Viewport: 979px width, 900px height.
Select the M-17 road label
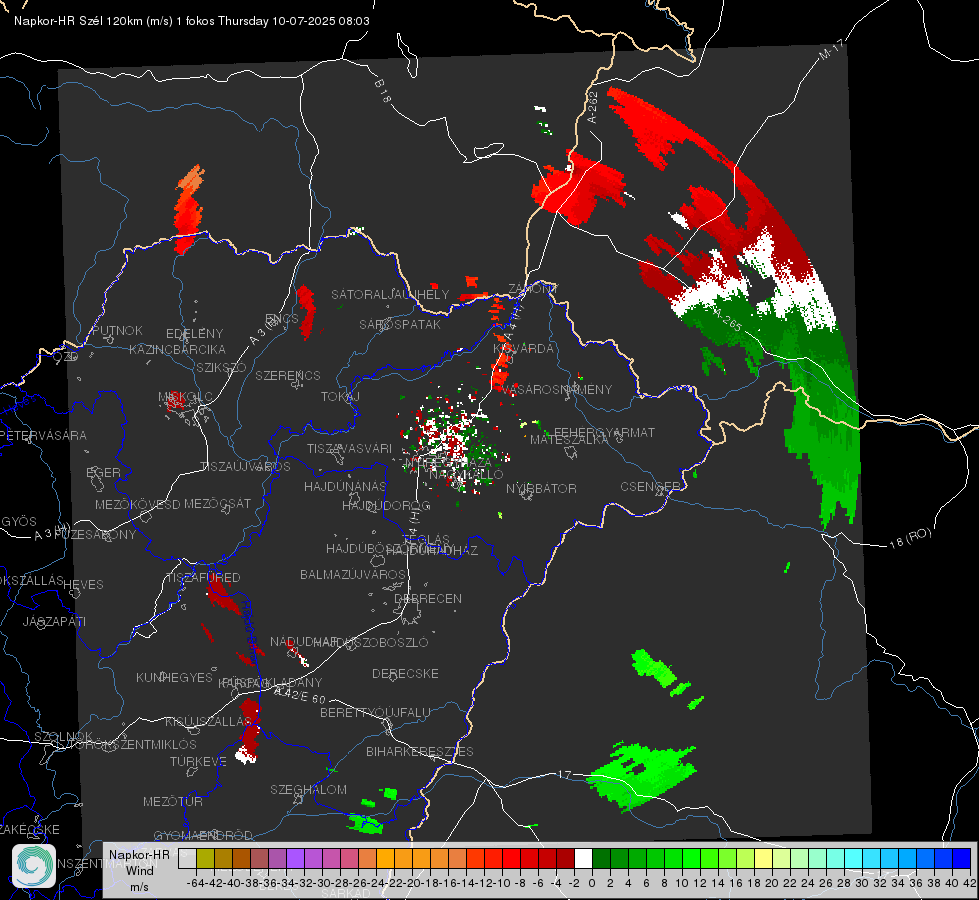pos(831,49)
